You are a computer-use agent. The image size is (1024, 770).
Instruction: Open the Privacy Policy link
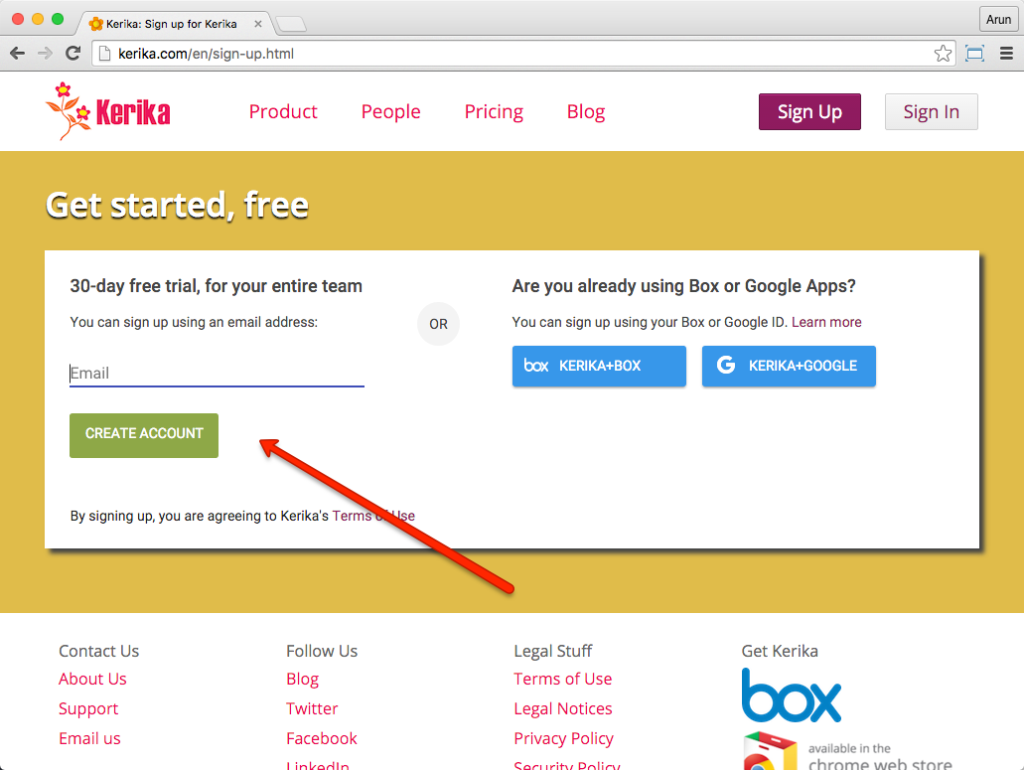tap(563, 738)
